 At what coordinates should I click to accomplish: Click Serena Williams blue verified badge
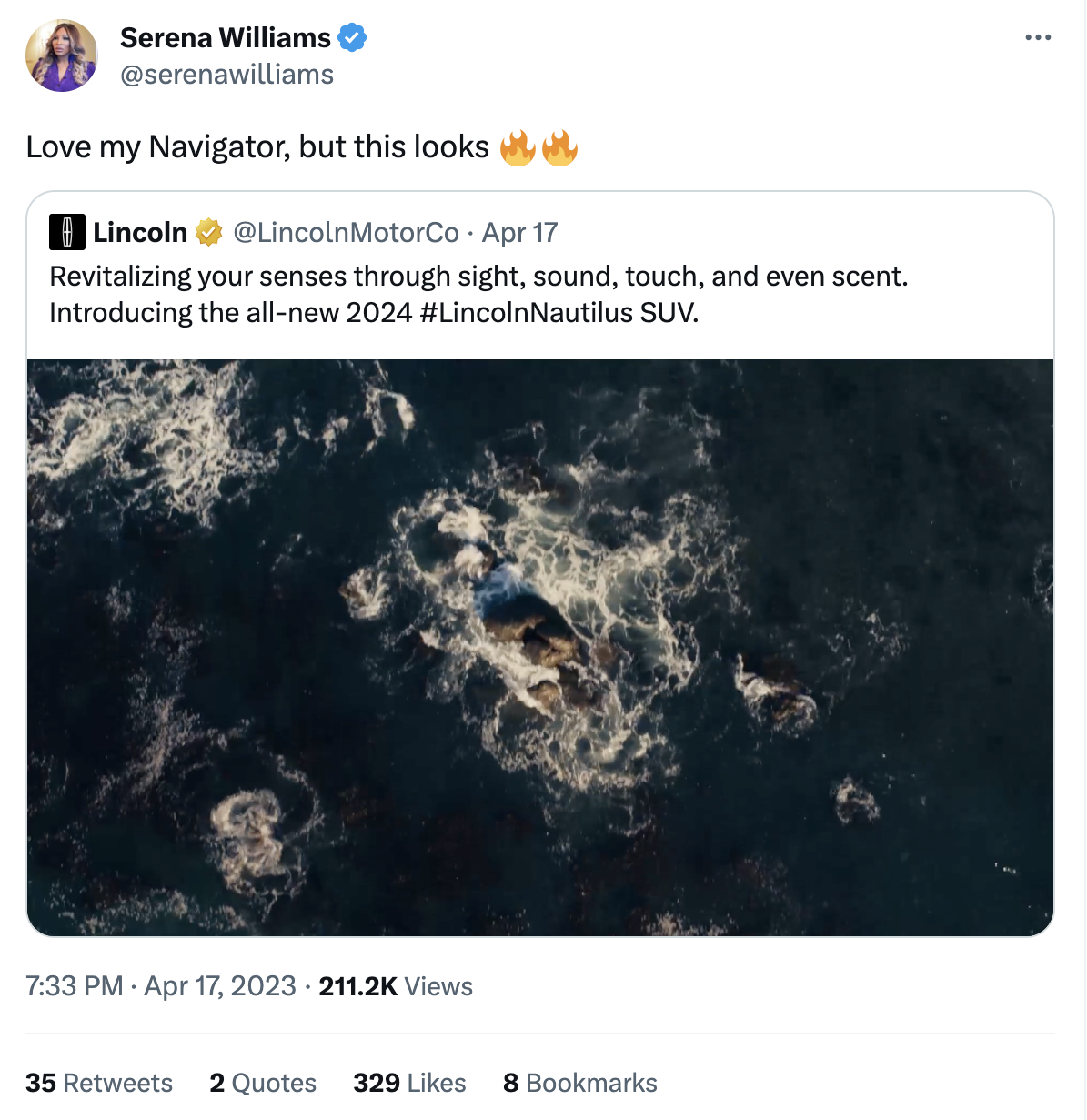click(x=352, y=37)
